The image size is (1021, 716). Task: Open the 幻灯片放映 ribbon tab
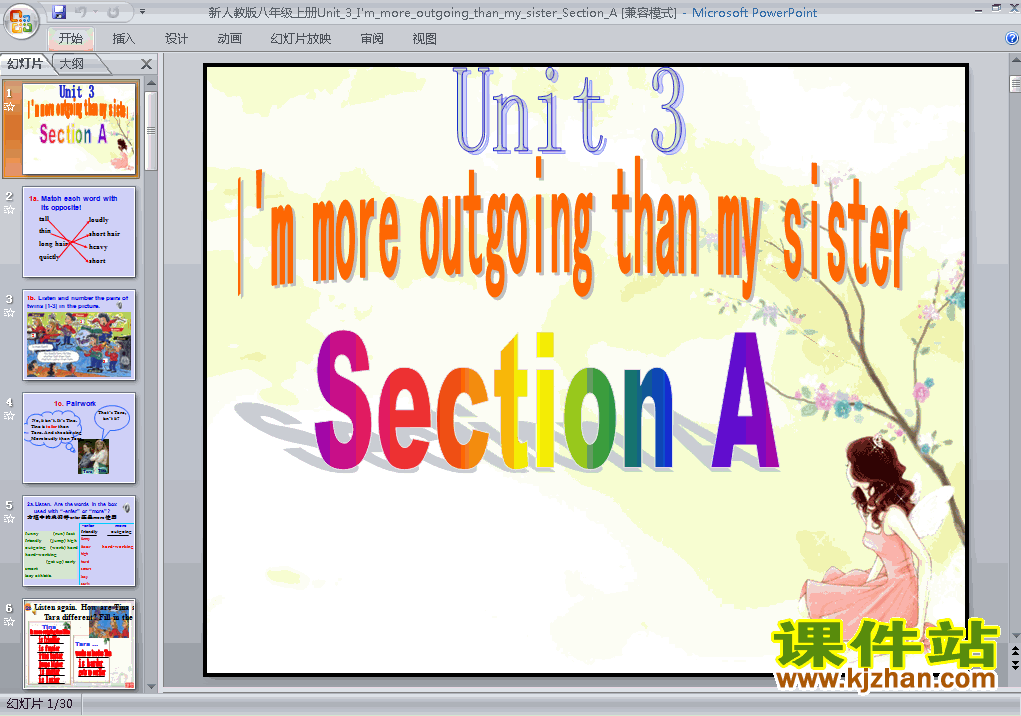300,38
